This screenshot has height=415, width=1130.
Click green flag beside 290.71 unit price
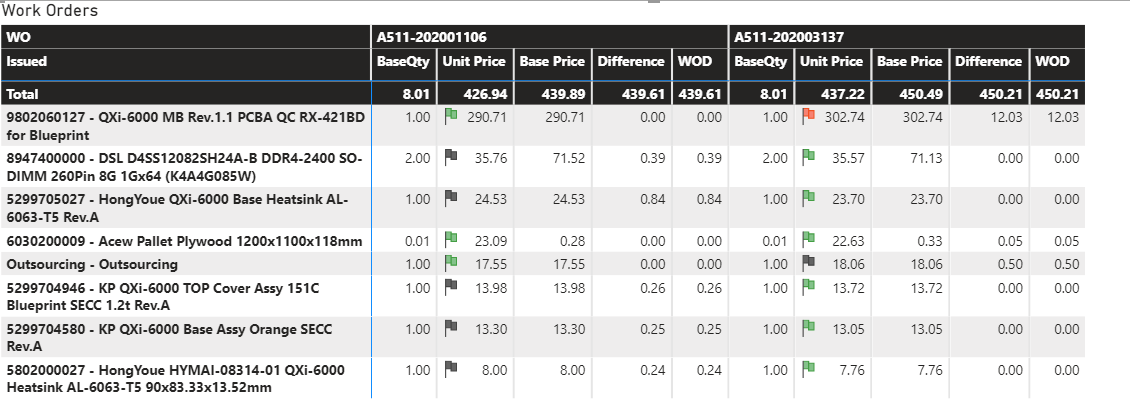click(x=451, y=115)
